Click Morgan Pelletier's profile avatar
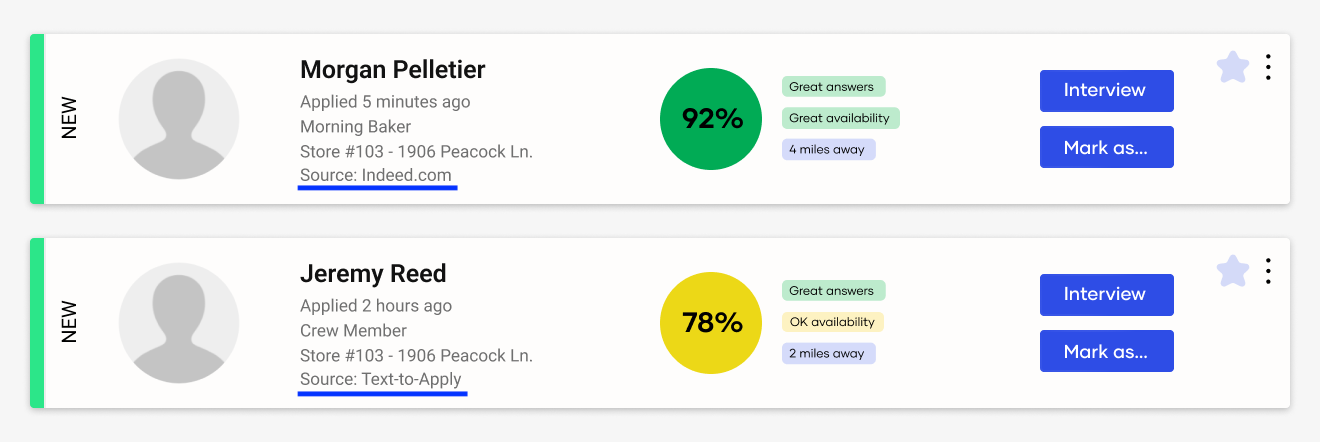The image size is (1320, 442). click(x=179, y=119)
